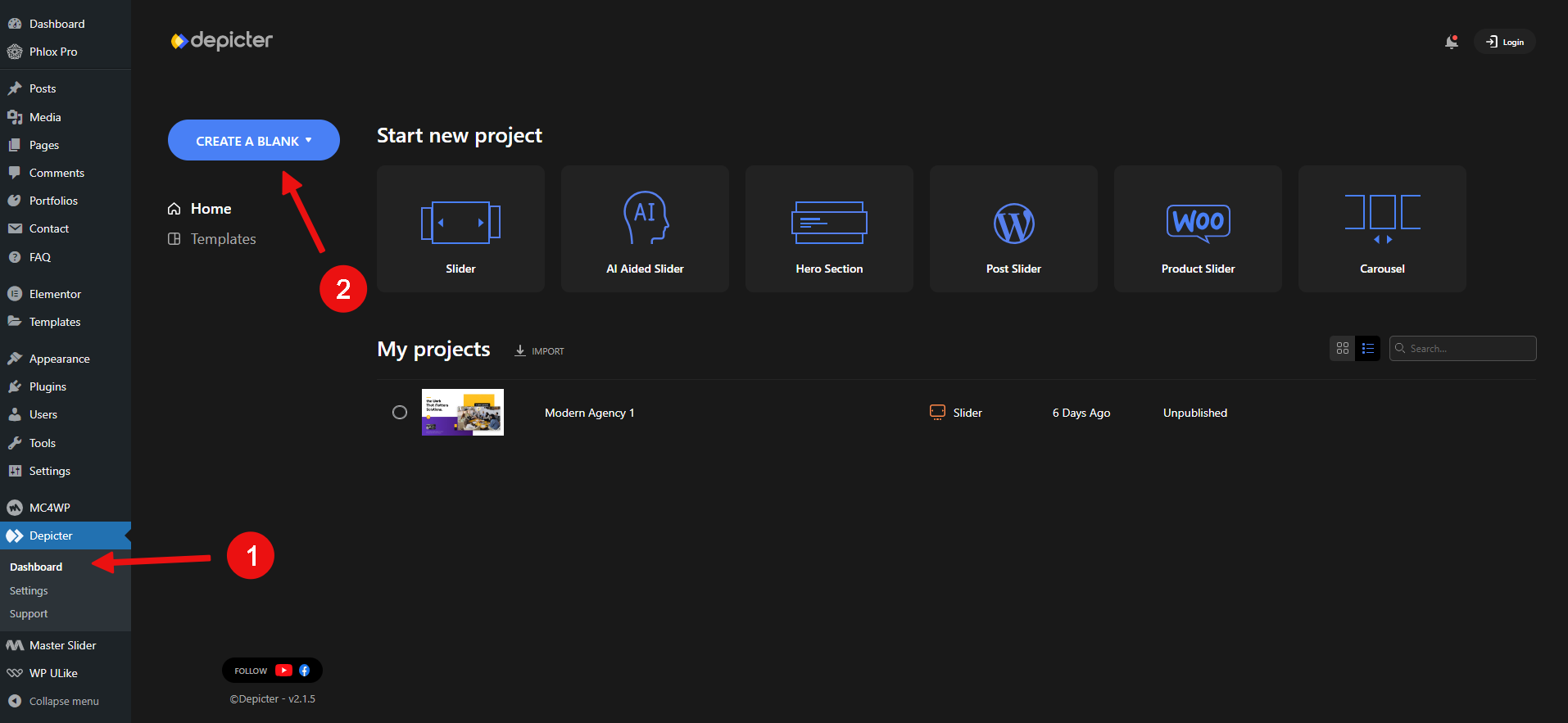Open Comments in the sidebar

click(66, 173)
